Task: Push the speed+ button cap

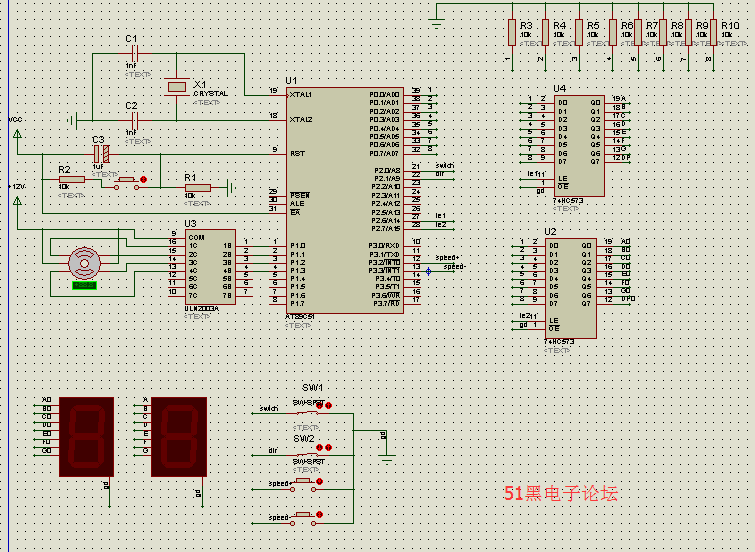Action: click(x=303, y=481)
